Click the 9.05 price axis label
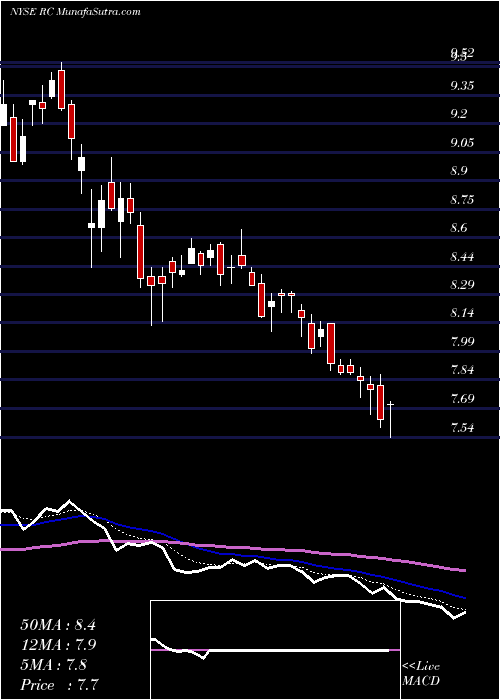The width and height of the screenshot is (500, 700). [x=464, y=142]
